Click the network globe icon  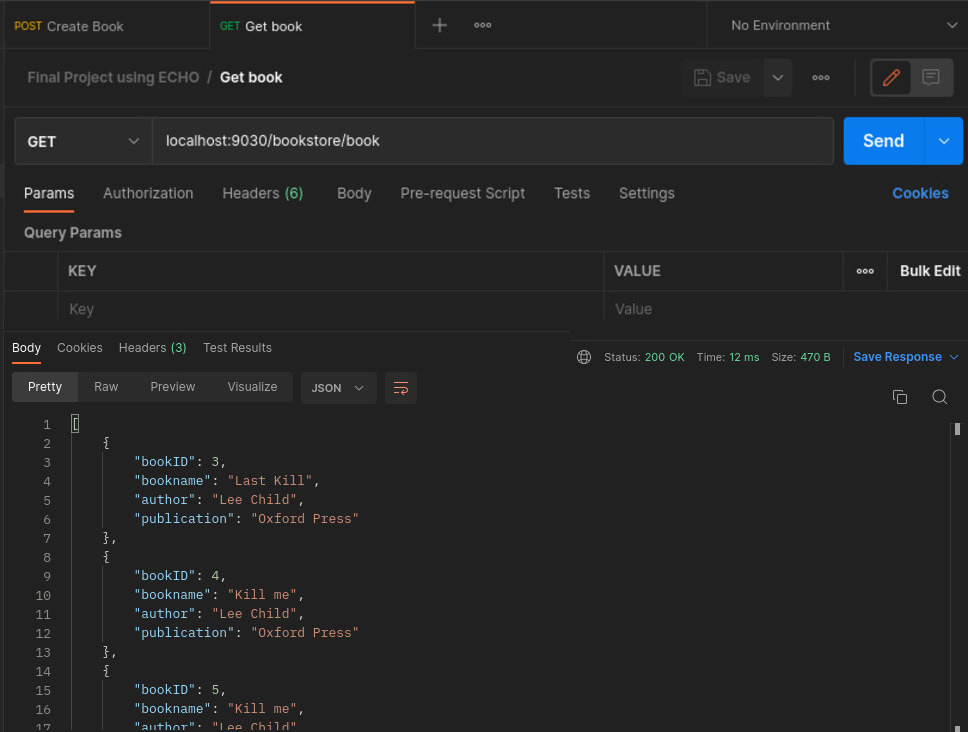tap(584, 357)
